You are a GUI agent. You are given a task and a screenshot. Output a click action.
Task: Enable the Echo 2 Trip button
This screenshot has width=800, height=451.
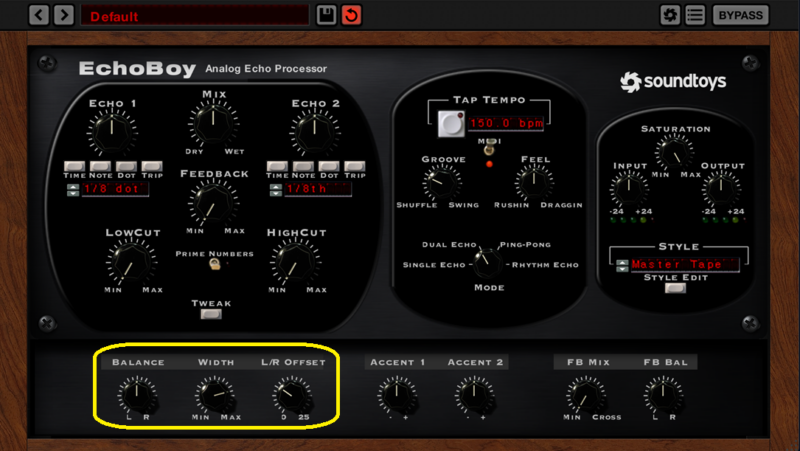point(355,166)
